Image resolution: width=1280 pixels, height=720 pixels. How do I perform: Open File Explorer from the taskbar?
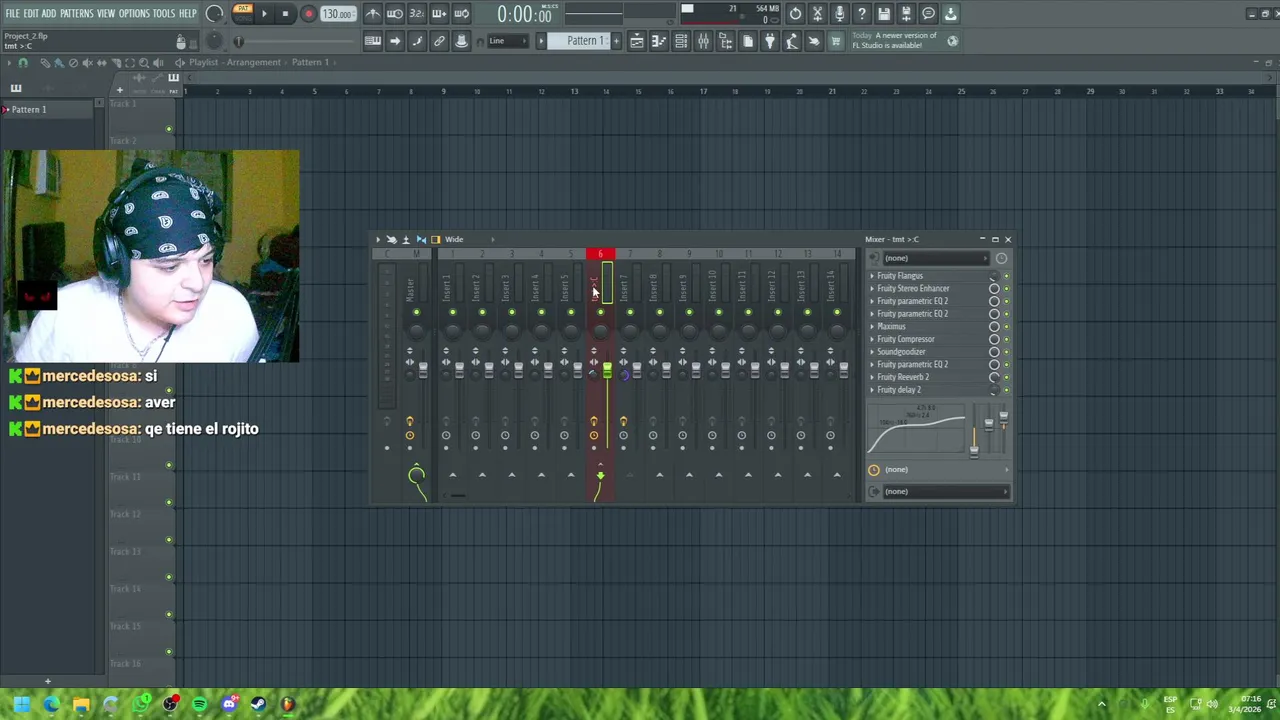[81, 704]
